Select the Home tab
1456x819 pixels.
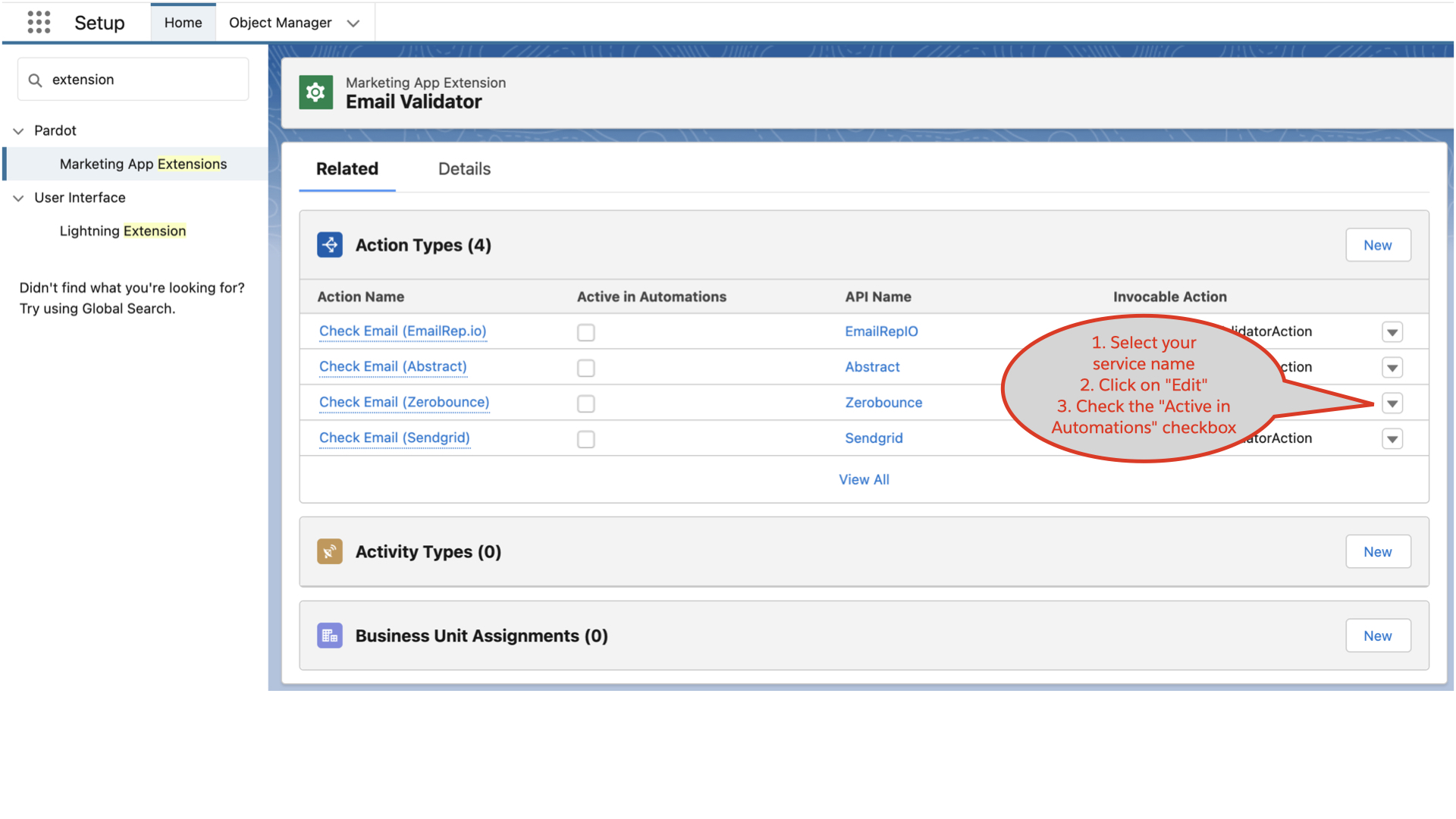183,22
